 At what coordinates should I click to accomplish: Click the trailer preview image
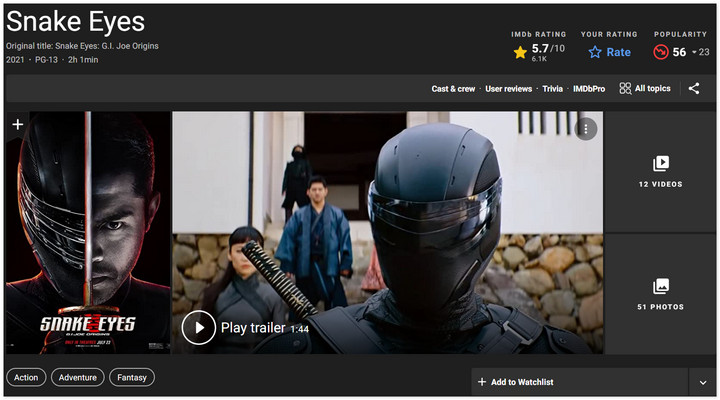click(x=388, y=233)
